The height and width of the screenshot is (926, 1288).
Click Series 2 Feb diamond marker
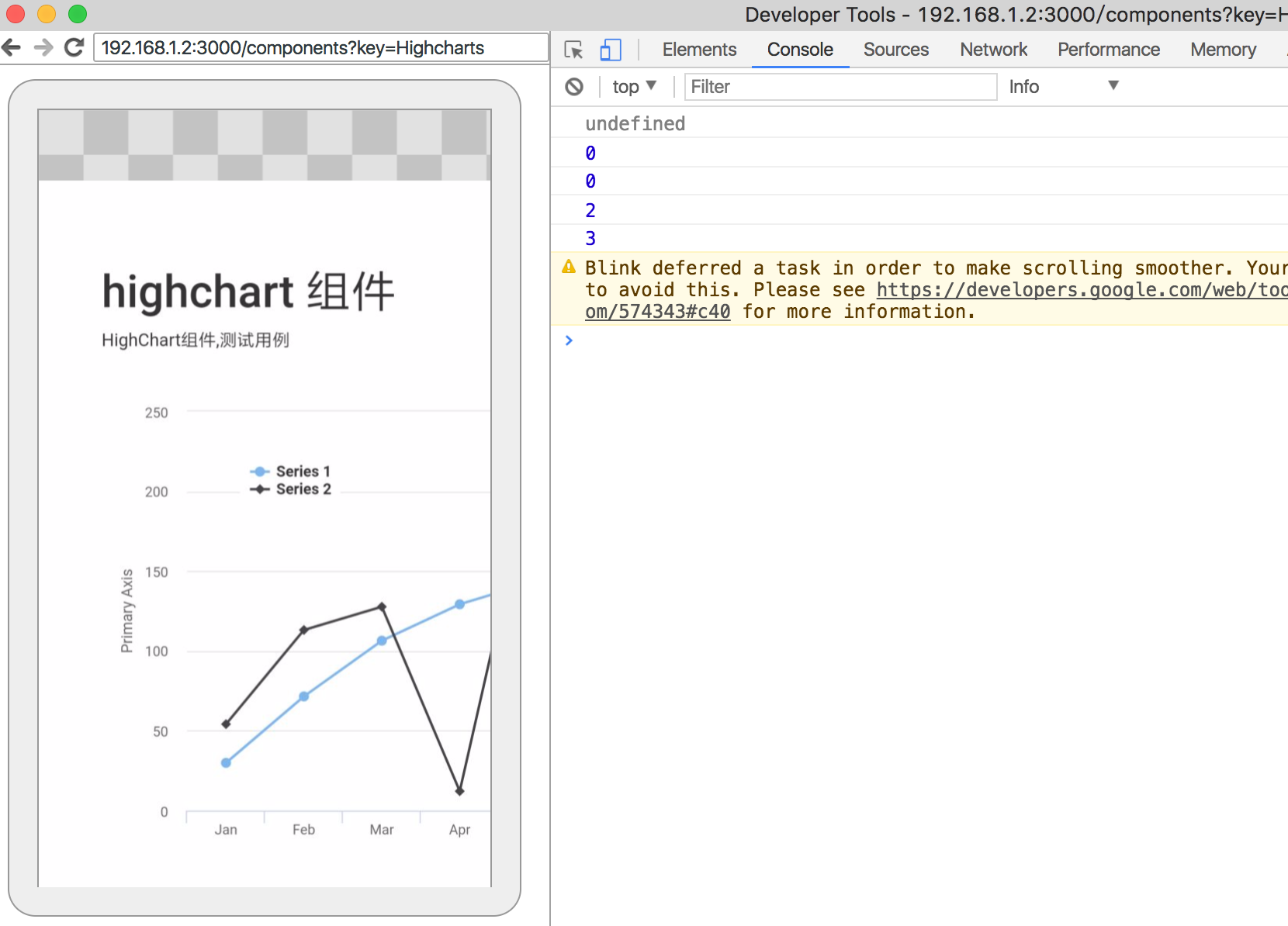tap(304, 630)
